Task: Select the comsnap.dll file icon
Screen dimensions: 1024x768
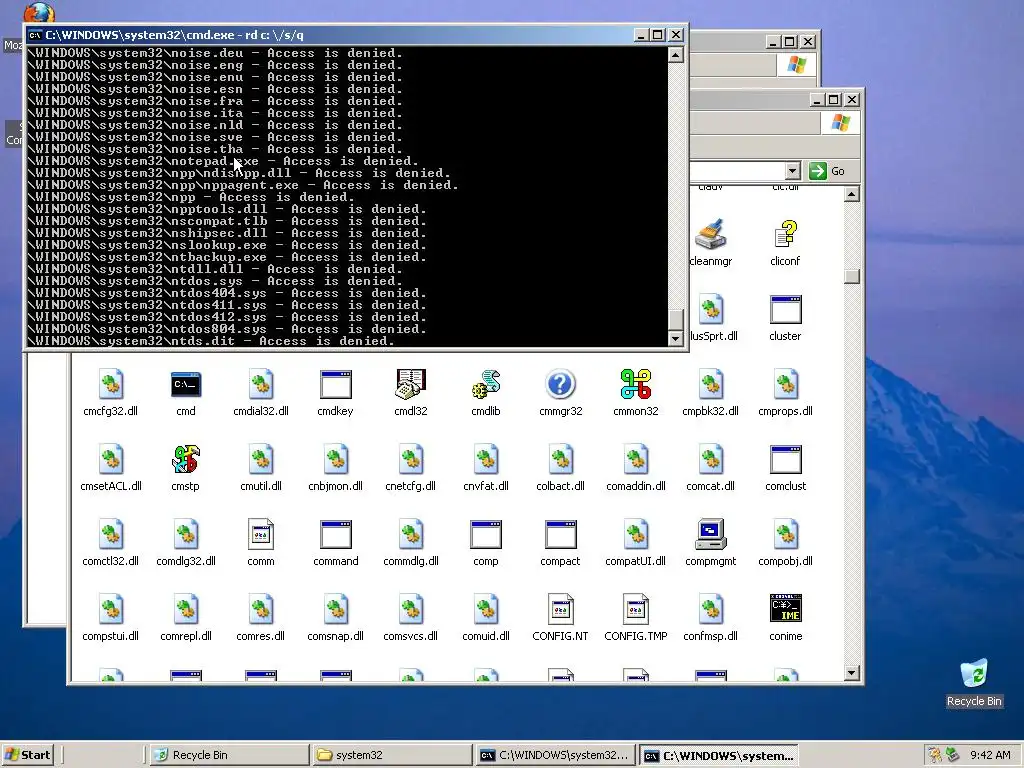Action: click(336, 609)
